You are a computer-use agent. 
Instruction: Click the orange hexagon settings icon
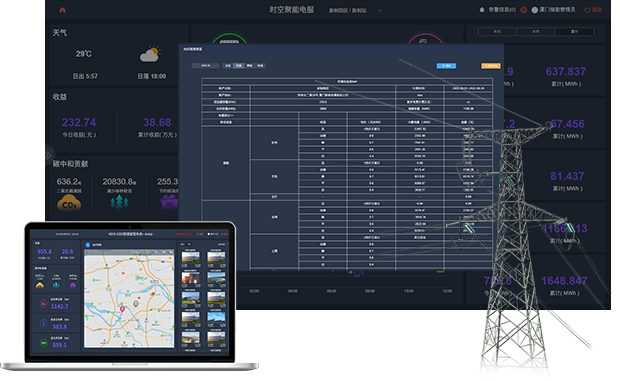524,10
